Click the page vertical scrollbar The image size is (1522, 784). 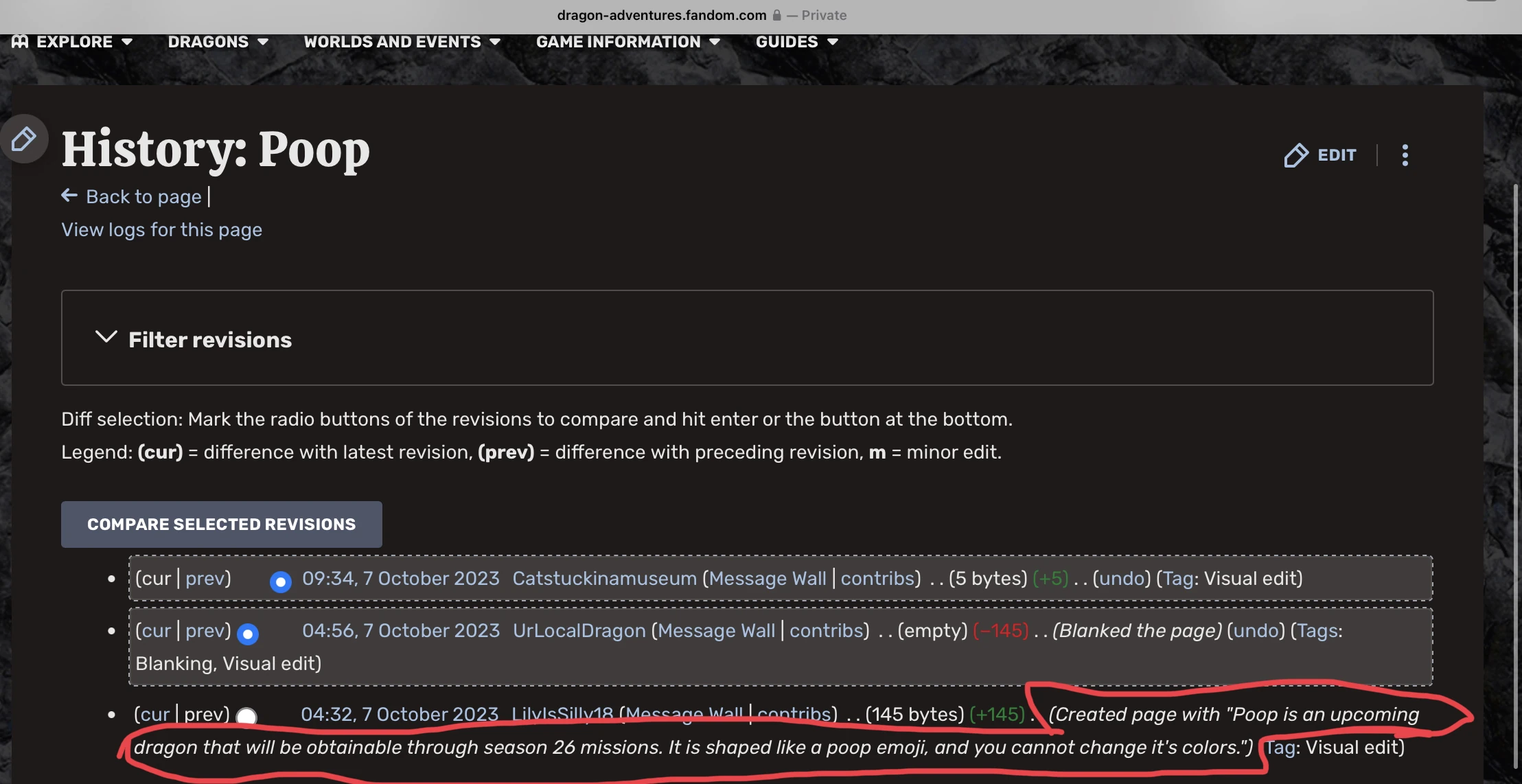click(1515, 474)
